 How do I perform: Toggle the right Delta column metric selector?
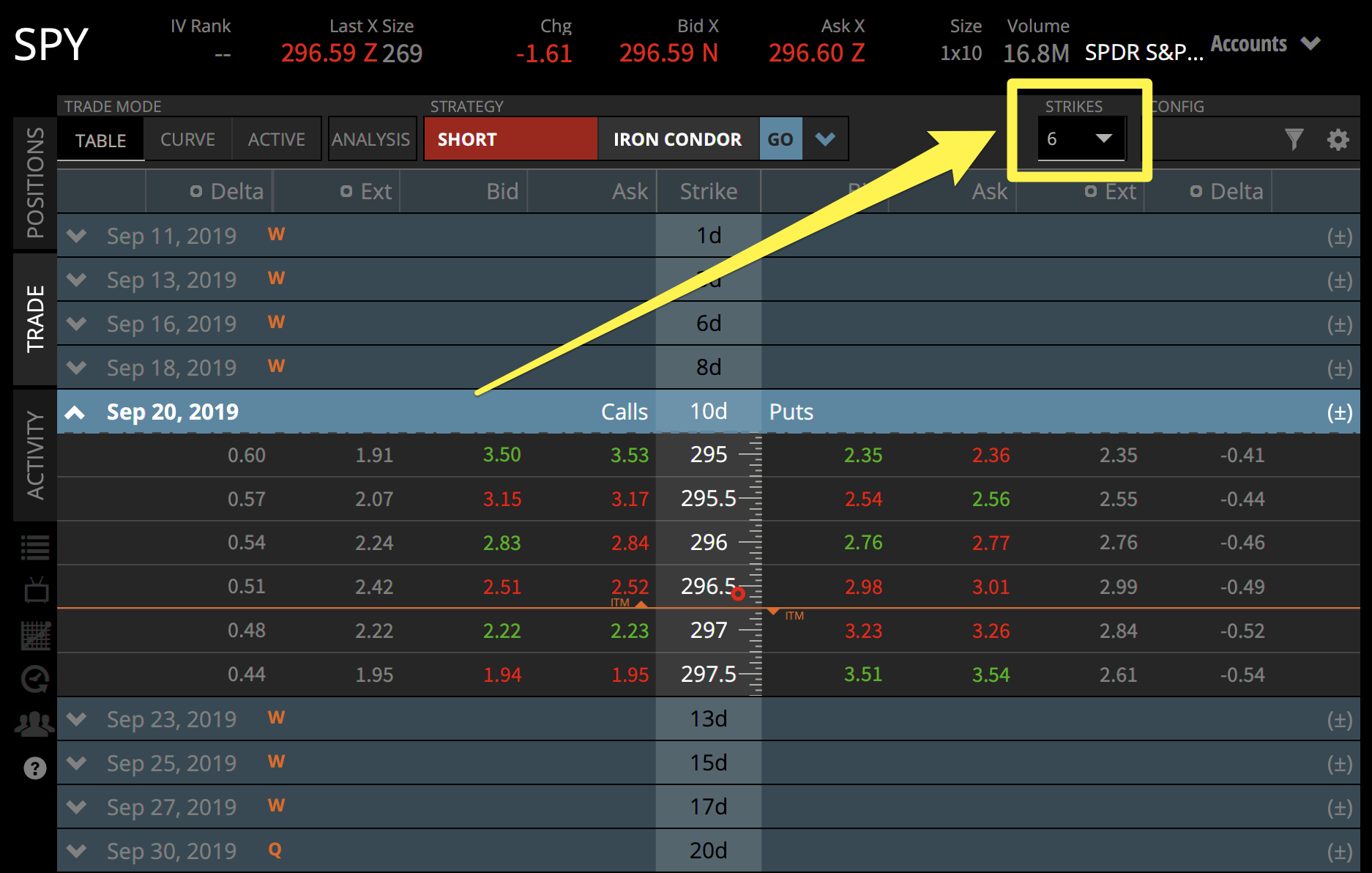pos(1196,191)
